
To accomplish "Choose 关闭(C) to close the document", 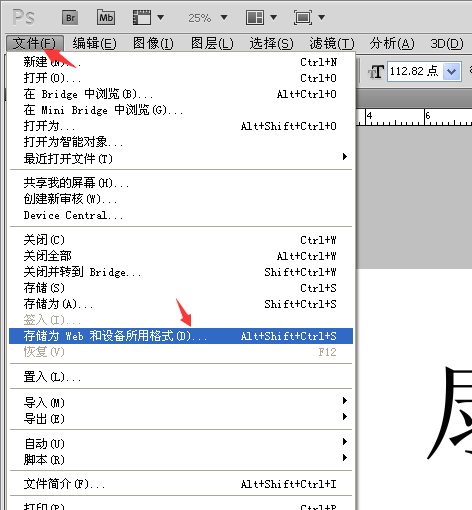I will [x=181, y=240].
